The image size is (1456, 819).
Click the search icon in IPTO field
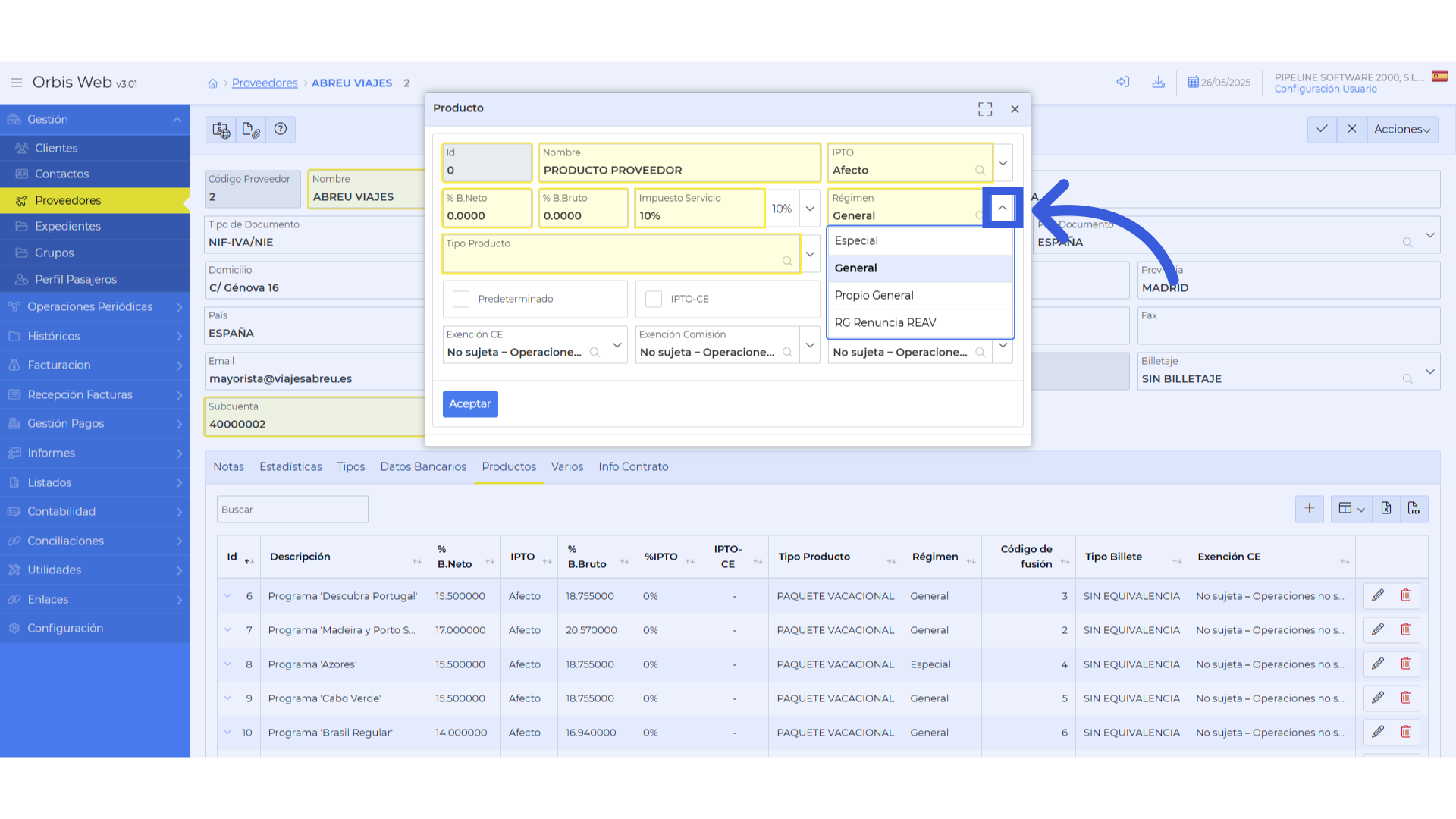point(980,171)
